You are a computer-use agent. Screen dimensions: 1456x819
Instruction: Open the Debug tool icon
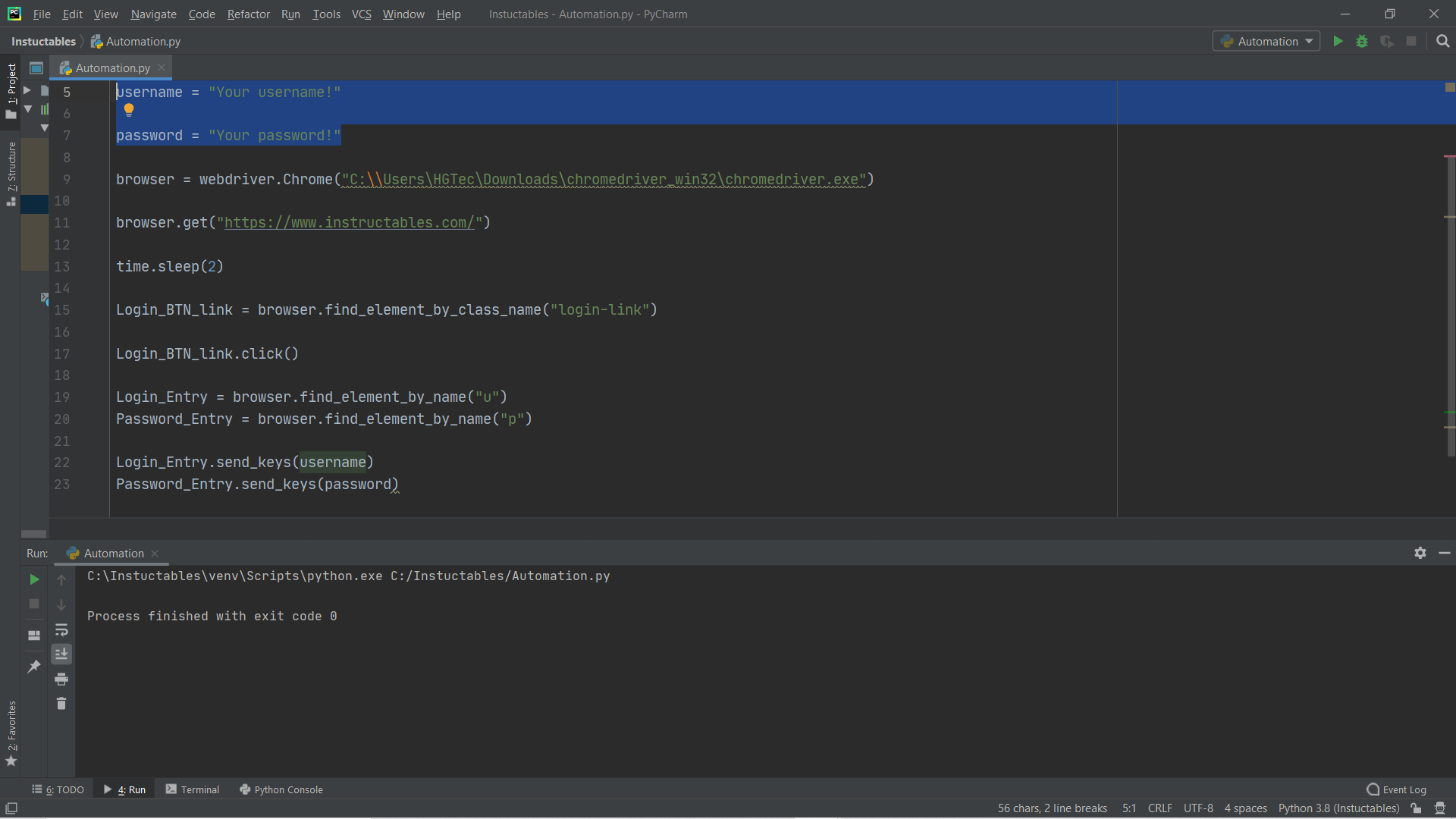pyautogui.click(x=1363, y=41)
